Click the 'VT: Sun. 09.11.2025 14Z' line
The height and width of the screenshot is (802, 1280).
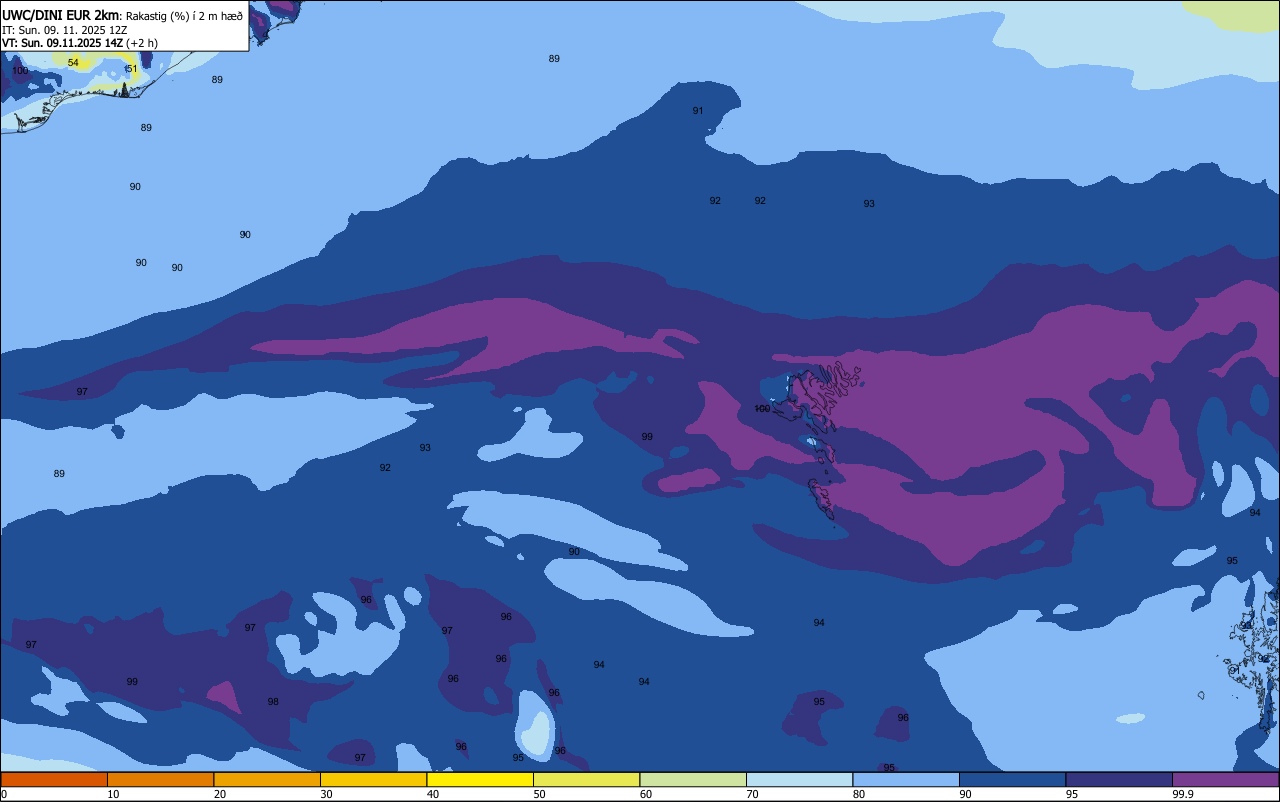tap(79, 43)
